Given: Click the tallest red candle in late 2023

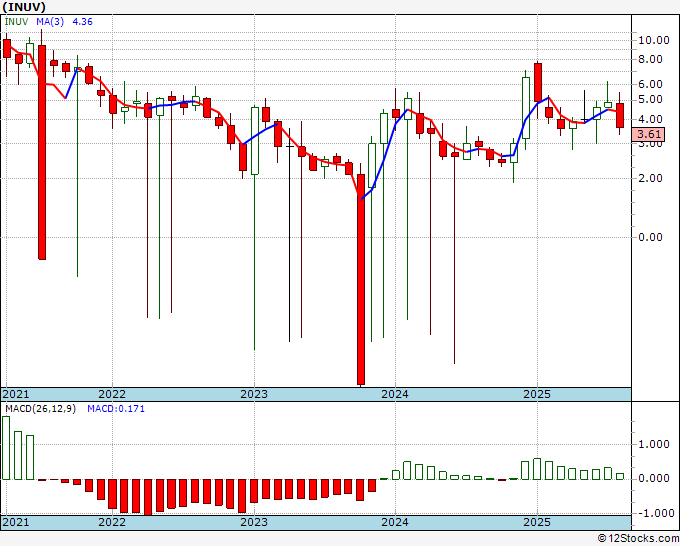Looking at the screenshot, I should point(361,279).
